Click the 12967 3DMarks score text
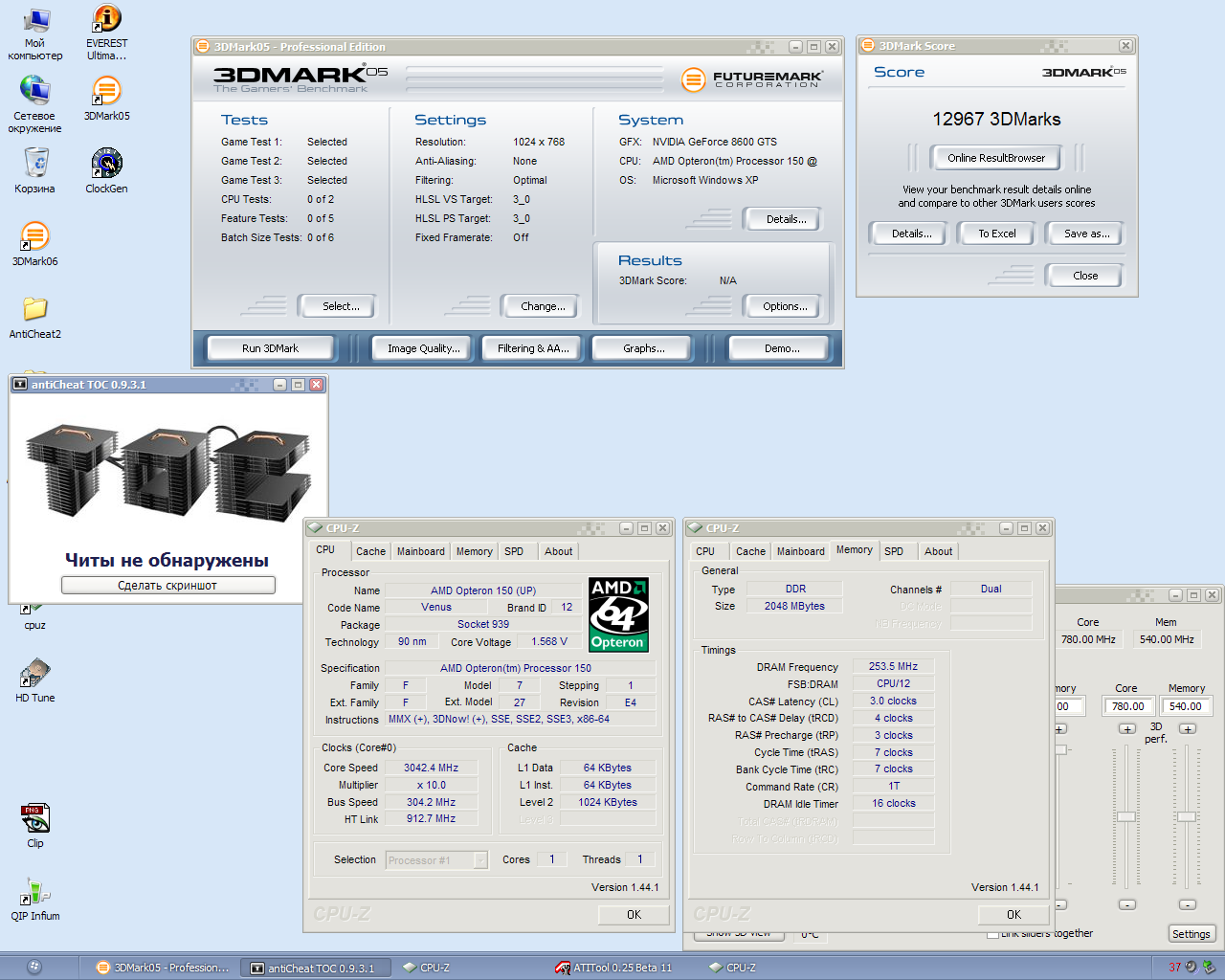This screenshot has height=980, width=1225. coord(996,119)
